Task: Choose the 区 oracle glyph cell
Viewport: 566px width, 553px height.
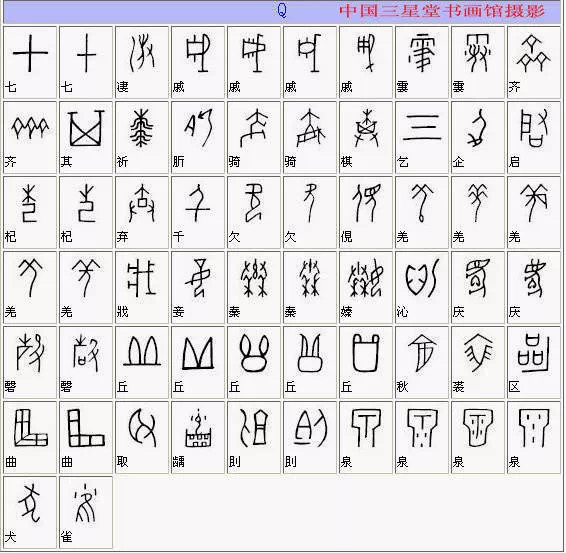Action: 534,363
